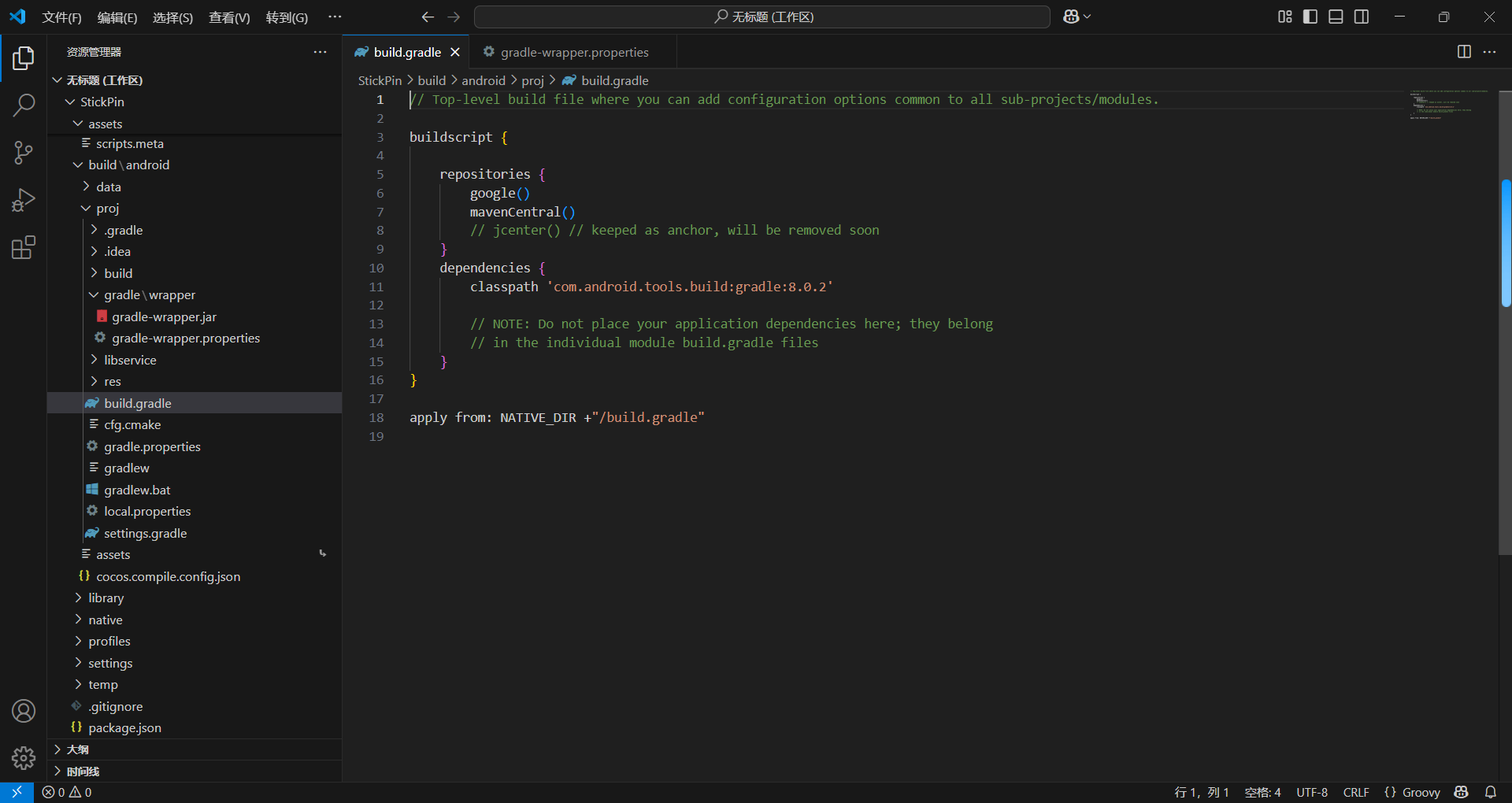Change the UTF-8 encoding in status bar
This screenshot has width=1512, height=803.
point(1312,792)
